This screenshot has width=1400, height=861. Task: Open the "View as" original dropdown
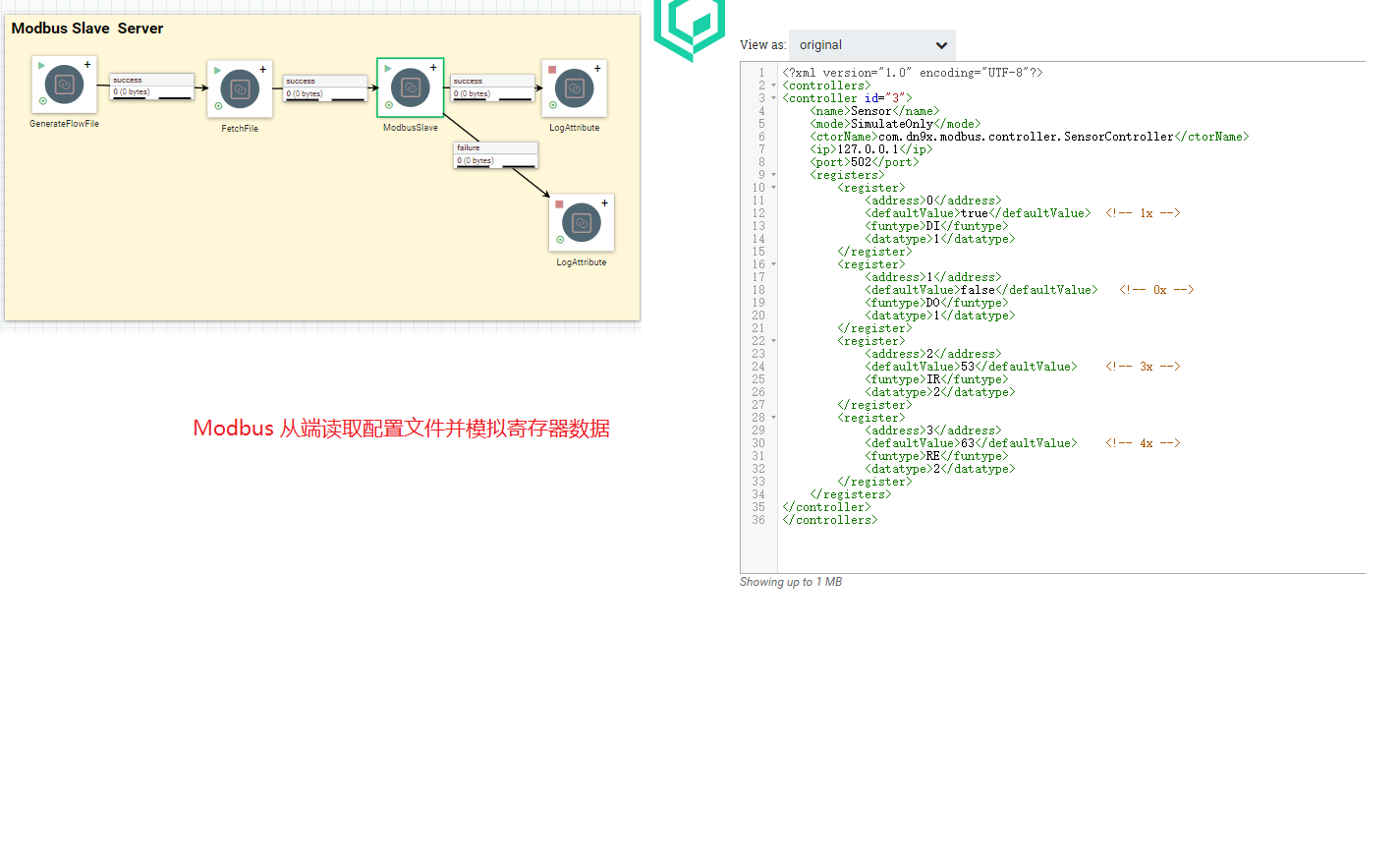click(871, 45)
